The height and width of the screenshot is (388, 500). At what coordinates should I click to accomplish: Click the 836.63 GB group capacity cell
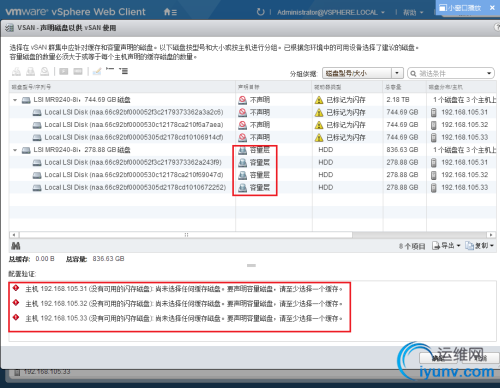[402, 150]
